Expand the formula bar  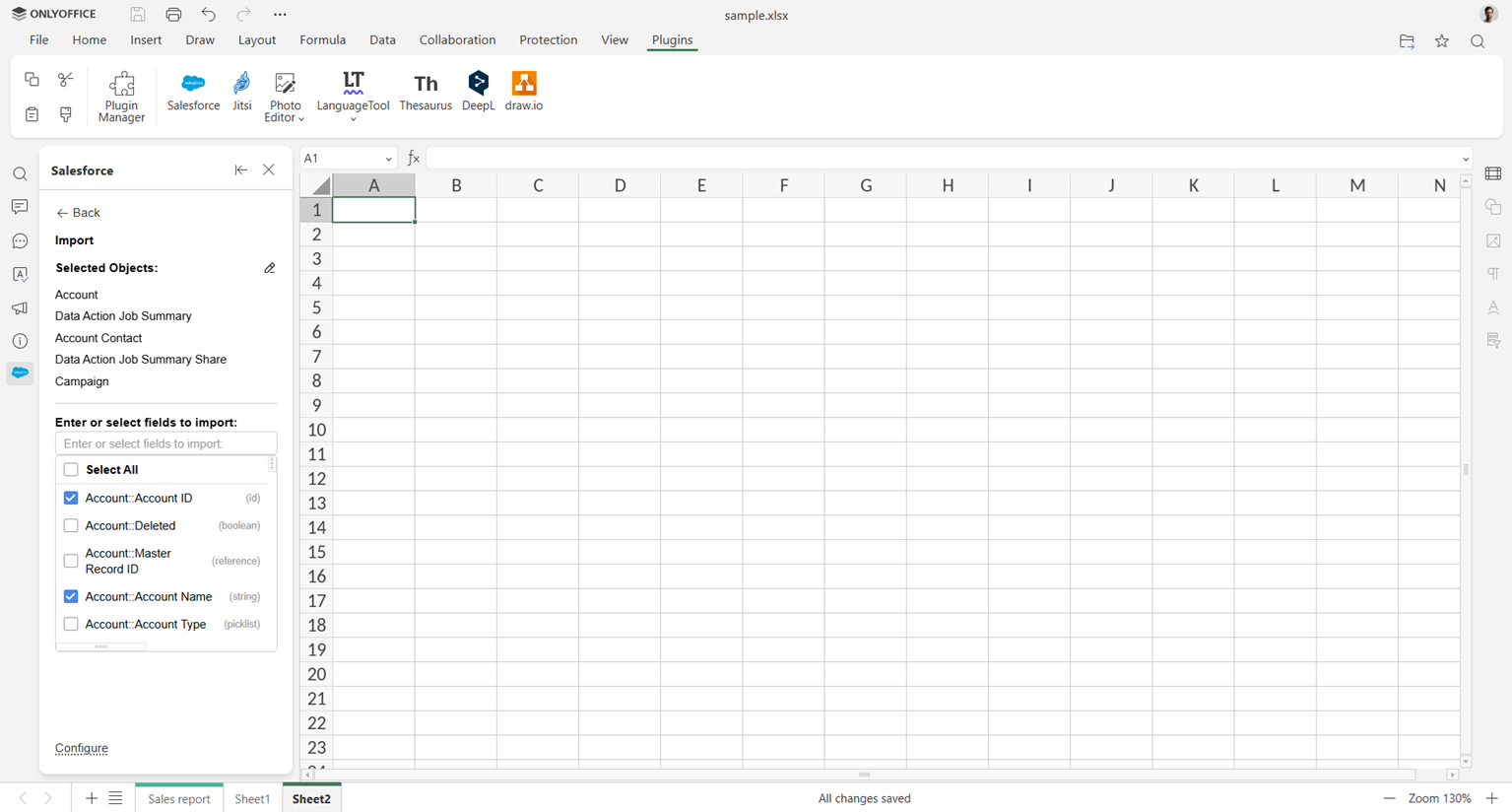[x=1466, y=159]
